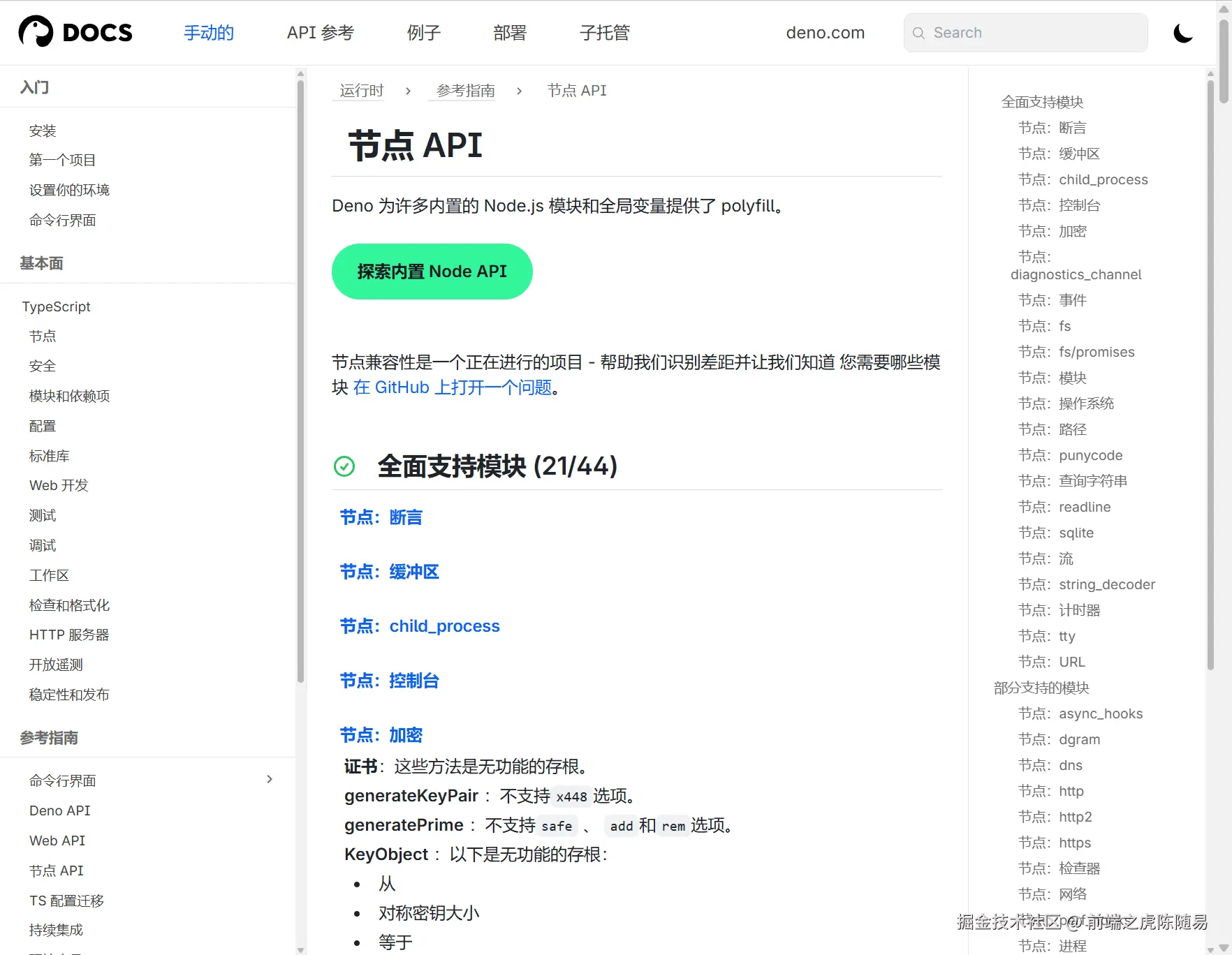Select TypeScript in the left sidebar

57,306
